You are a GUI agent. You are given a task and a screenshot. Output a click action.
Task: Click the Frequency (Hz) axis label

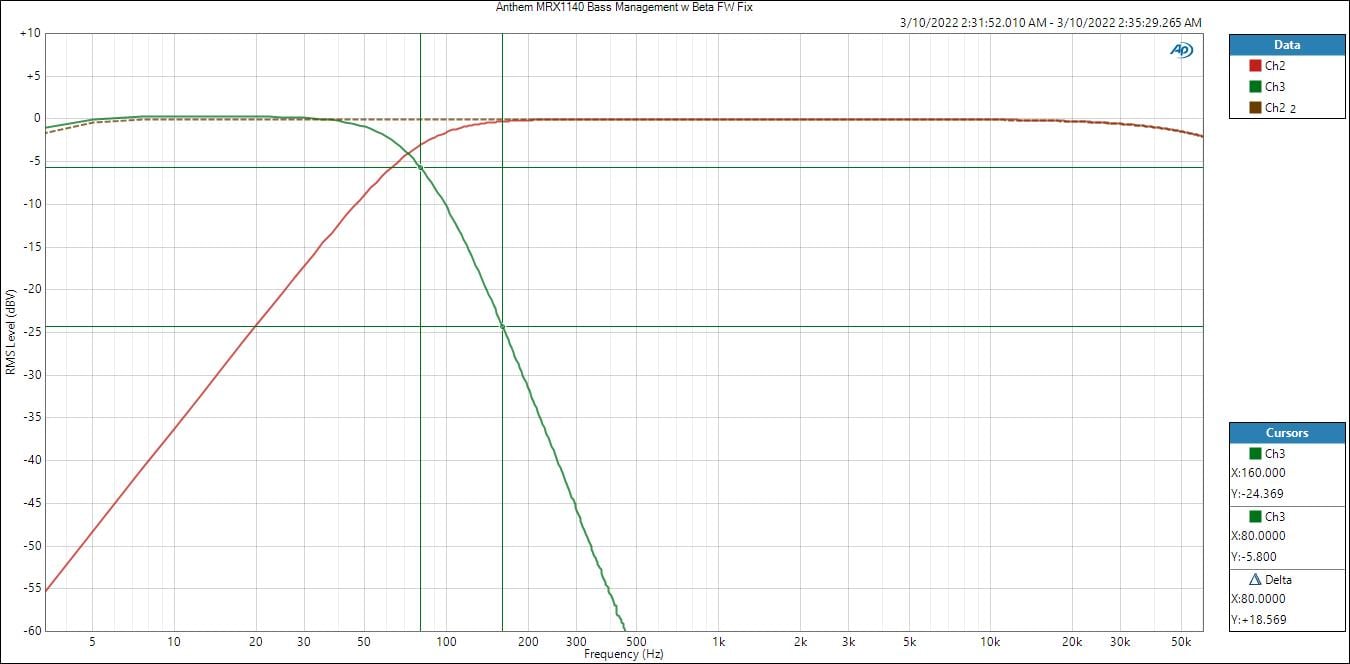coord(623,654)
